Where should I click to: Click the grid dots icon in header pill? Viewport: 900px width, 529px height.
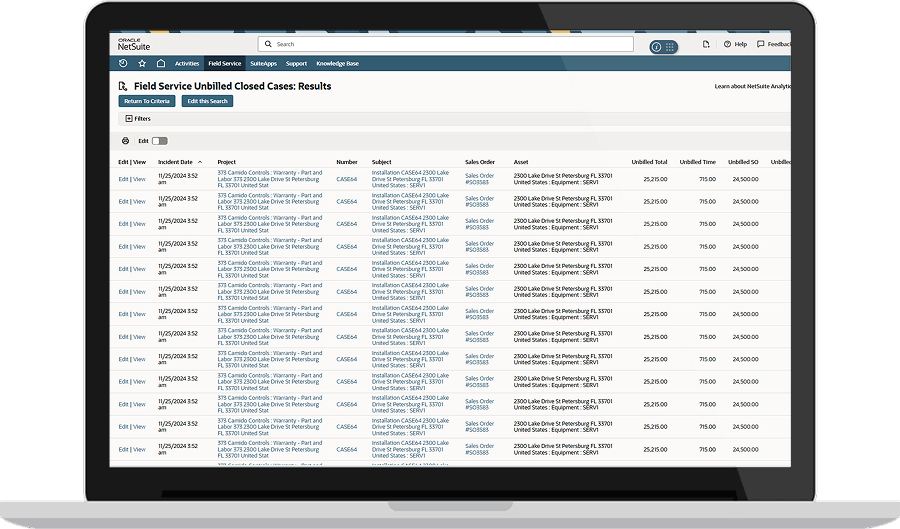pos(669,47)
